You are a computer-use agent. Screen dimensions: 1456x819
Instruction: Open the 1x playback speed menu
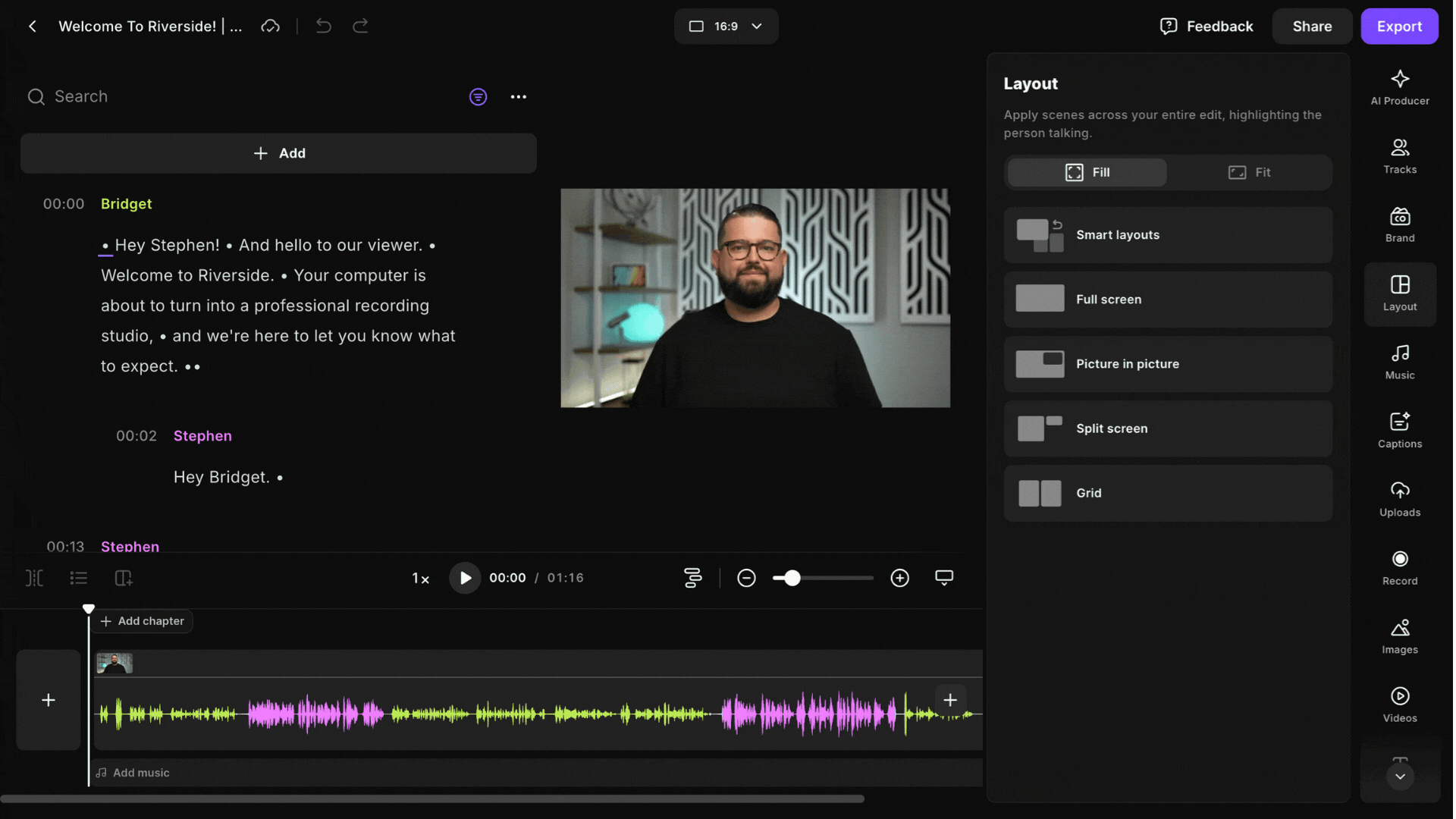point(420,578)
